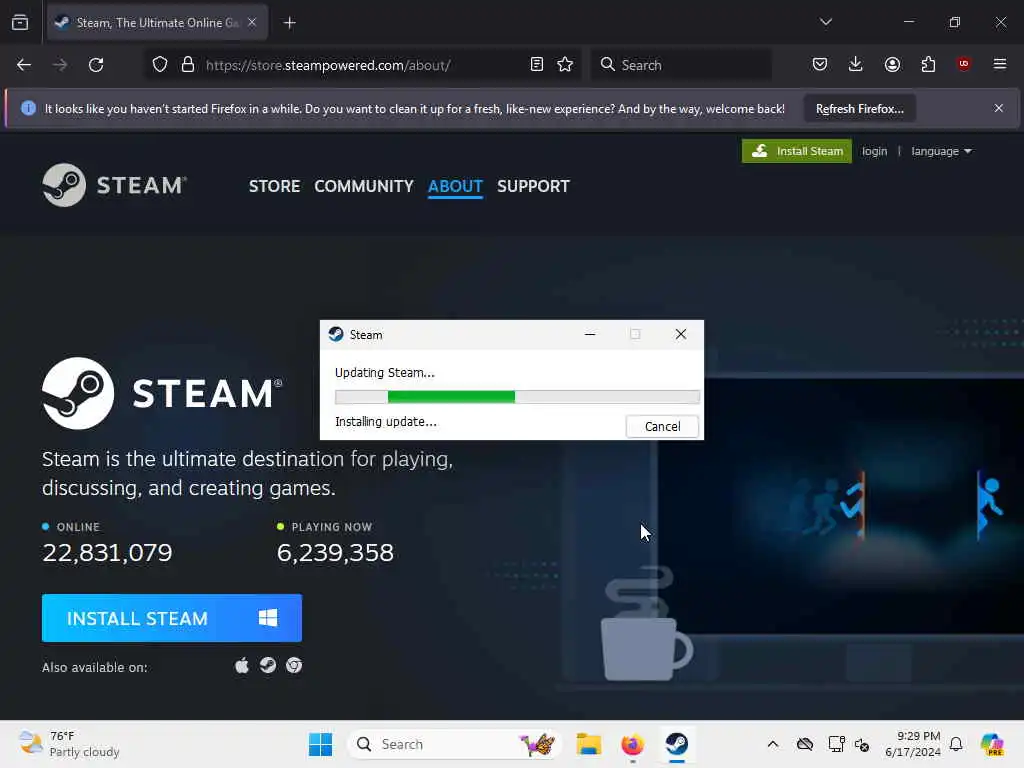Image resolution: width=1024 pixels, height=768 pixels.
Task: Click the Steam logo in header
Action: (x=115, y=185)
